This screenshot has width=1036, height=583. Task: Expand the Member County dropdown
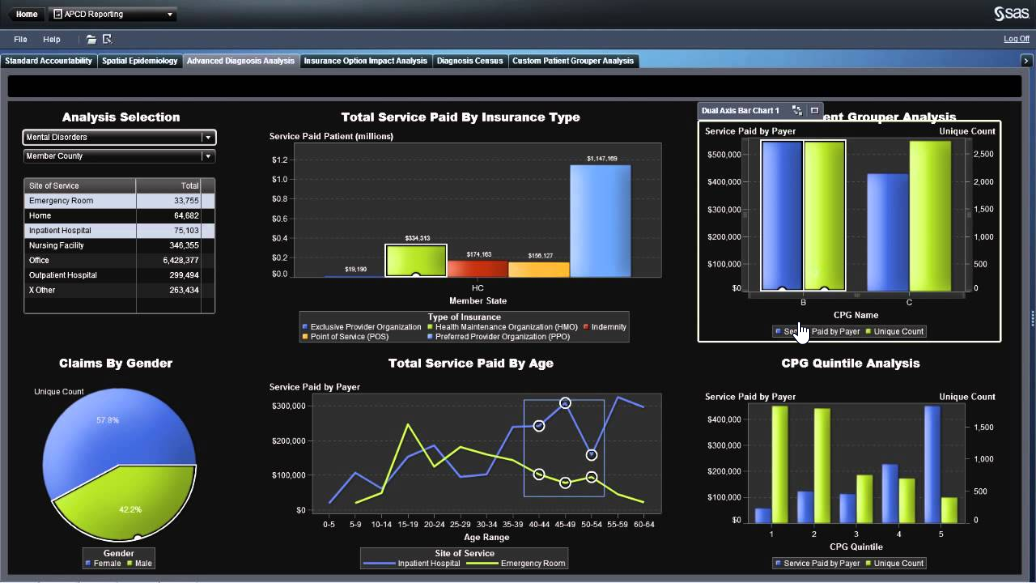[x=208, y=156]
